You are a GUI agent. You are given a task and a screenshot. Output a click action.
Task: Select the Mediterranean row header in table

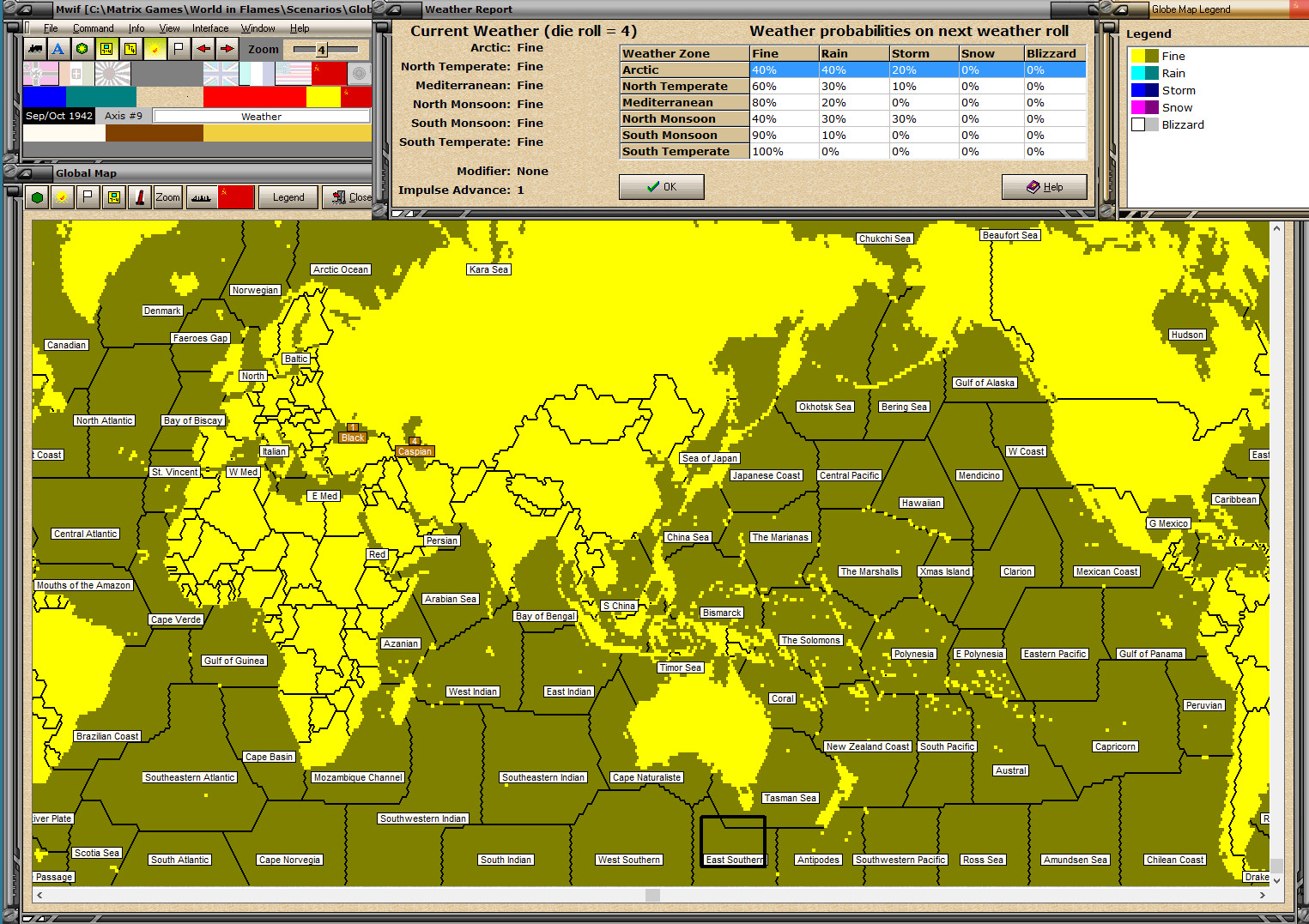click(x=685, y=102)
